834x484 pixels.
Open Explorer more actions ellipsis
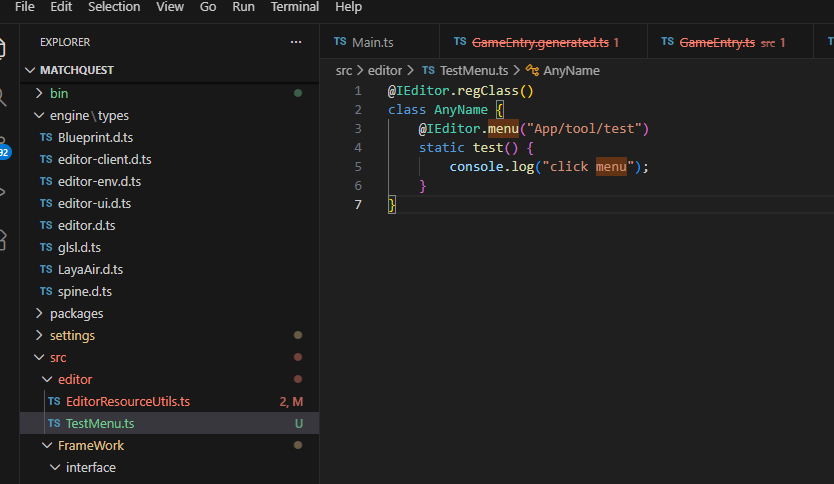coord(295,42)
